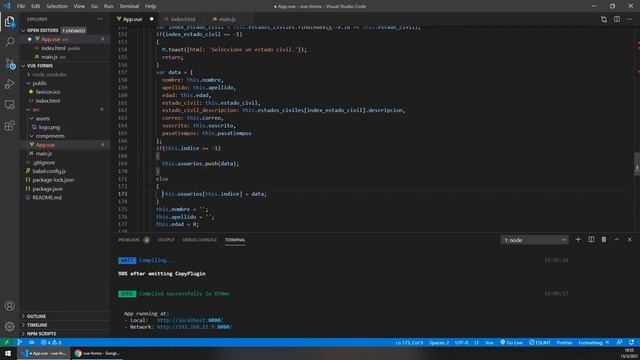Open the Remote Explorer view

pyautogui.click(x=9, y=105)
